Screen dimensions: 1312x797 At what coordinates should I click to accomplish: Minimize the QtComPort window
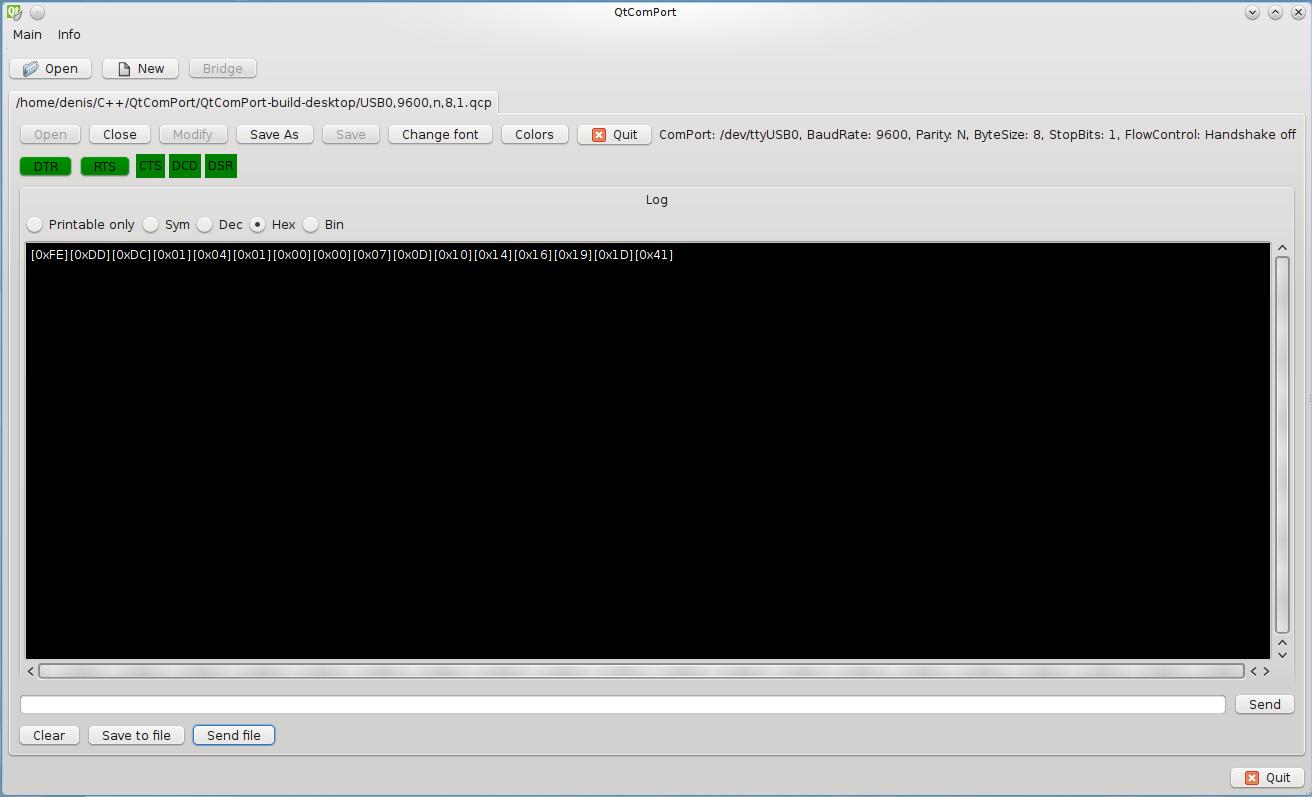click(1252, 13)
